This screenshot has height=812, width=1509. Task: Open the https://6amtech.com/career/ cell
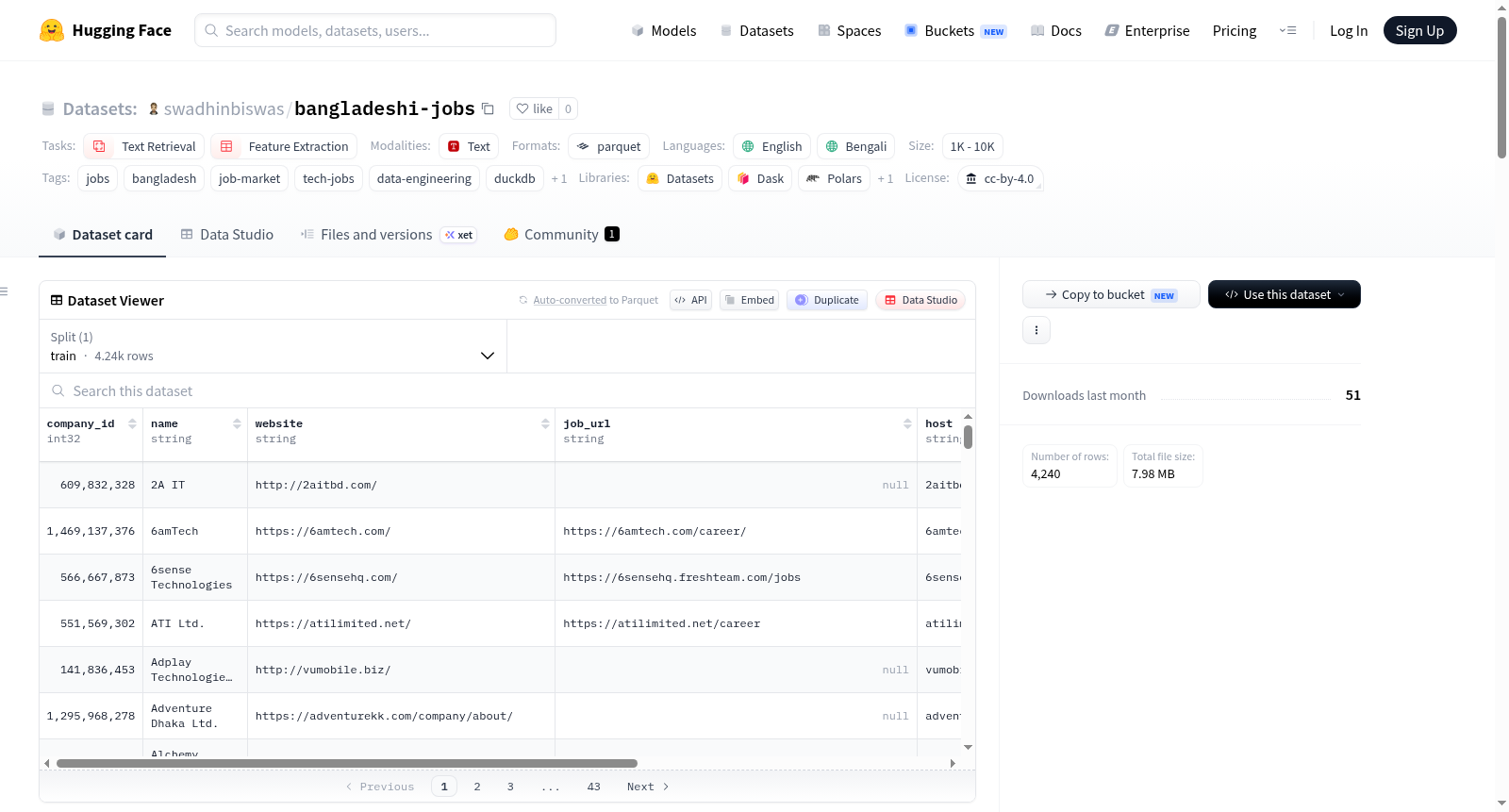point(736,531)
